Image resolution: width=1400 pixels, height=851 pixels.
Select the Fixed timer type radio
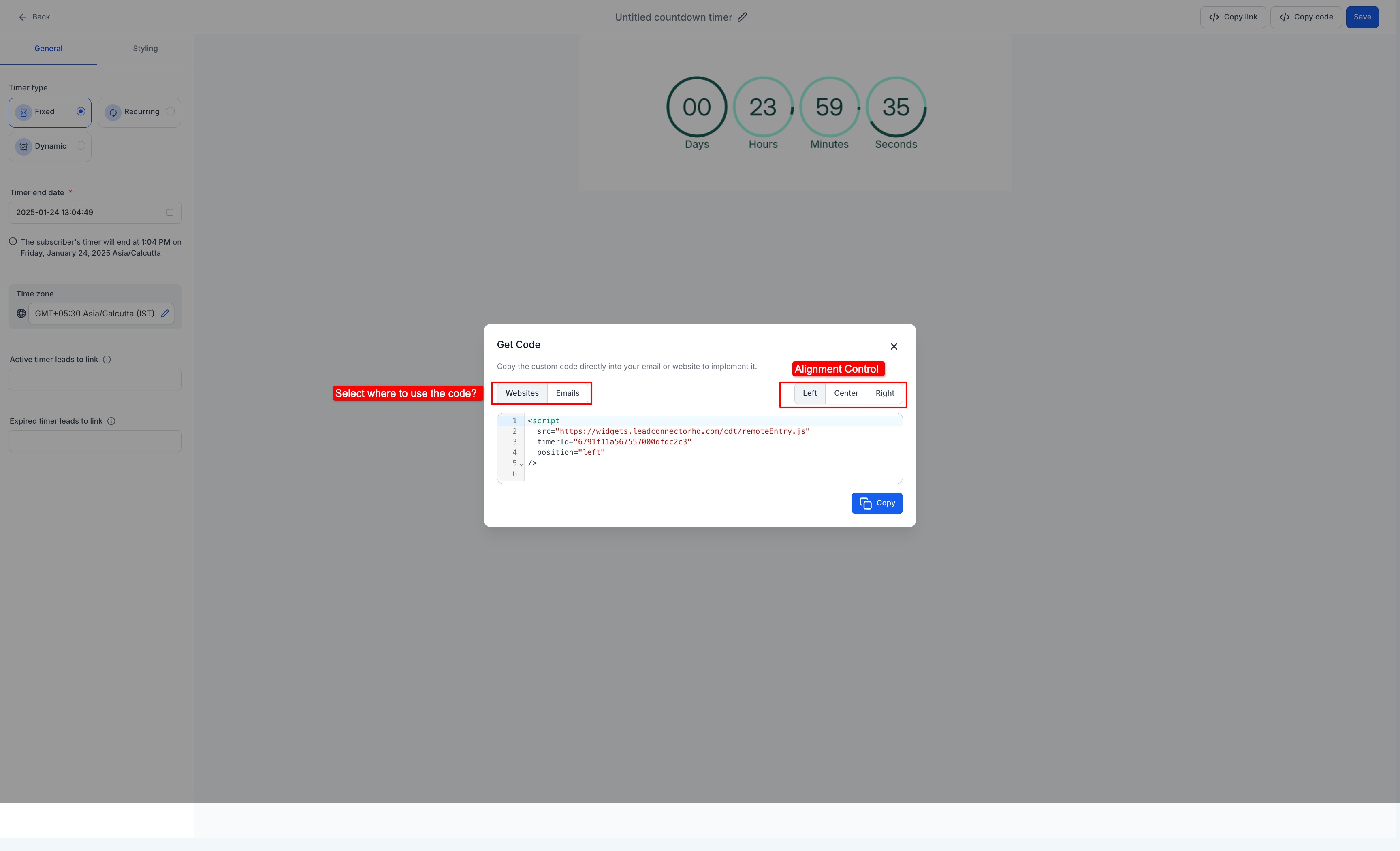pos(81,111)
